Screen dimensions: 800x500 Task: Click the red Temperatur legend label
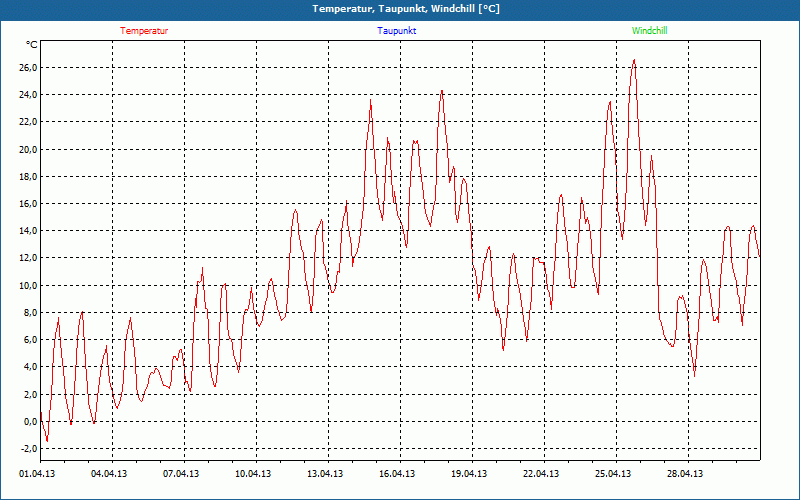pos(144,31)
